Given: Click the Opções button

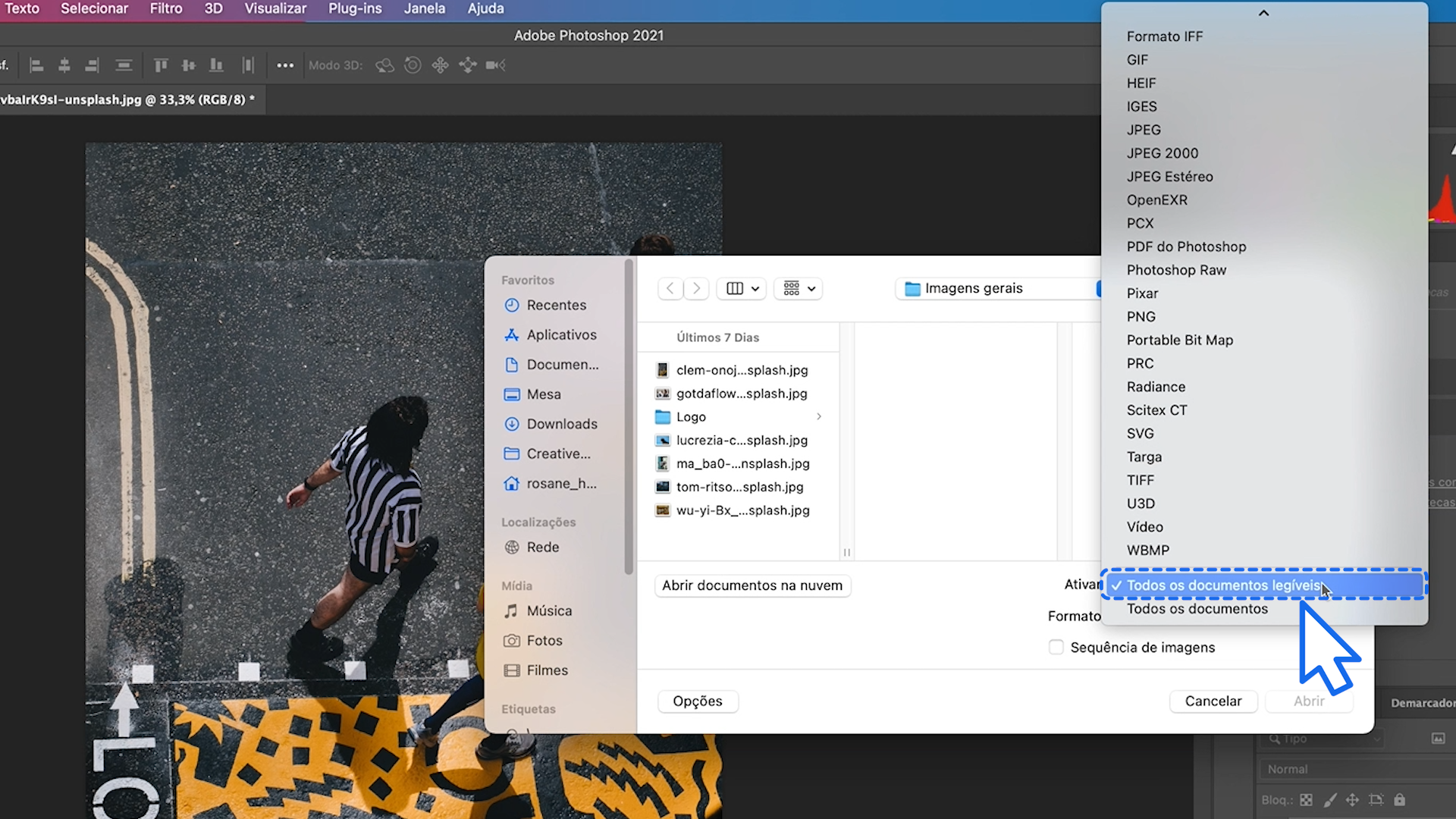Looking at the screenshot, I should click(x=697, y=701).
